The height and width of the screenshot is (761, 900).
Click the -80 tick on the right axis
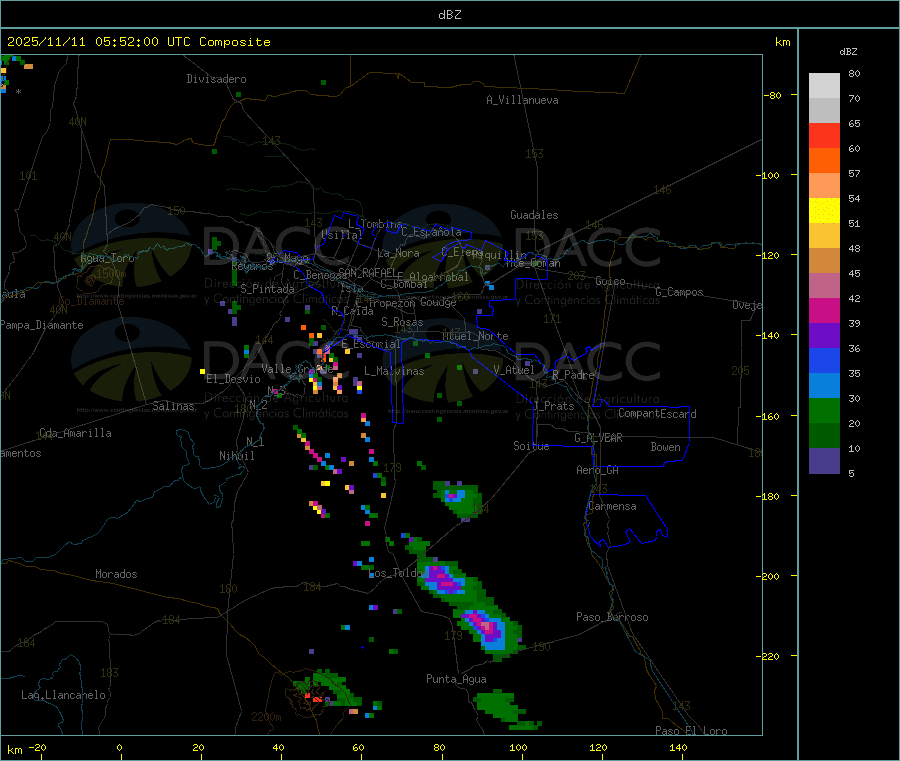773,95
